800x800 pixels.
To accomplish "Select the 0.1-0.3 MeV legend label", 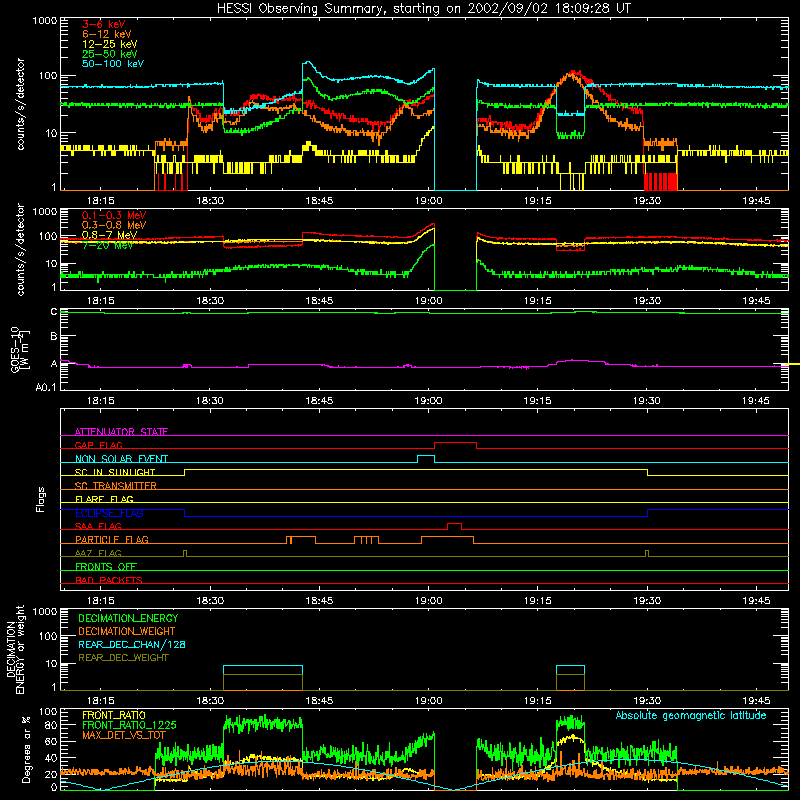I will [x=114, y=215].
